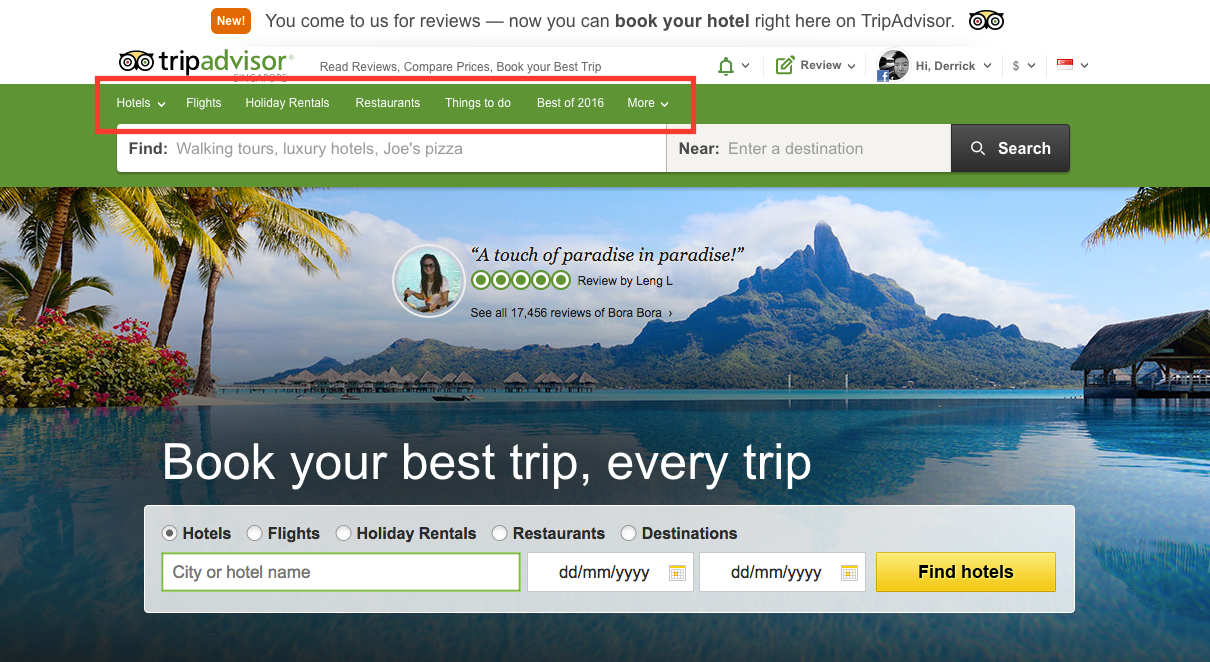Click the owl icon in top banner
This screenshot has height=662, width=1210.
(986, 20)
